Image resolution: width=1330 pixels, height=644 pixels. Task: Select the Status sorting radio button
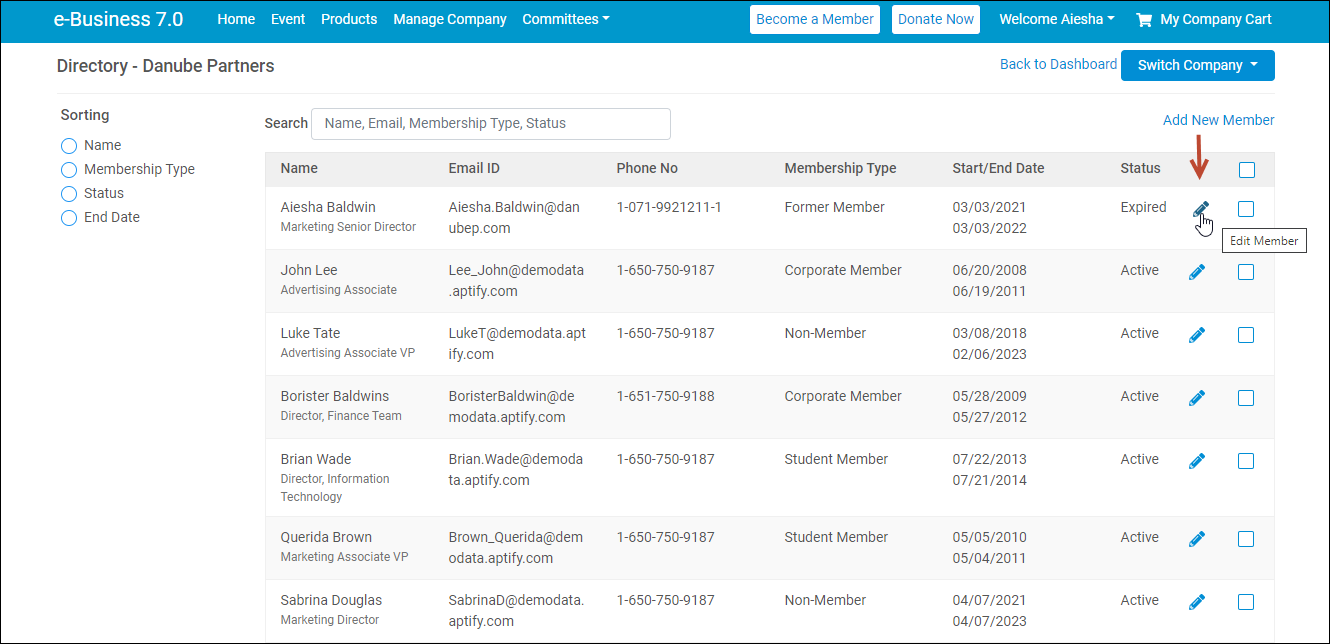pos(69,194)
